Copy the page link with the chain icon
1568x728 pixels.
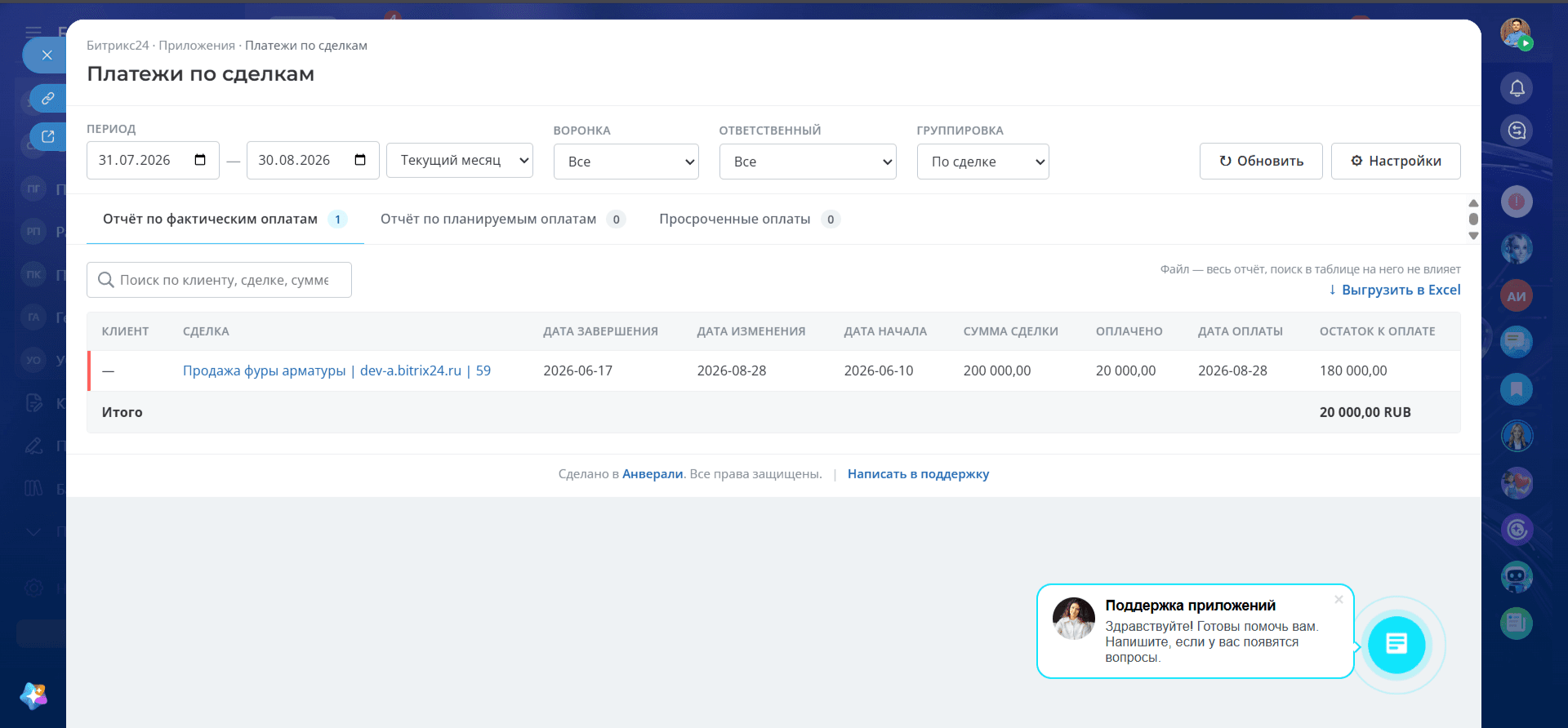pos(48,98)
